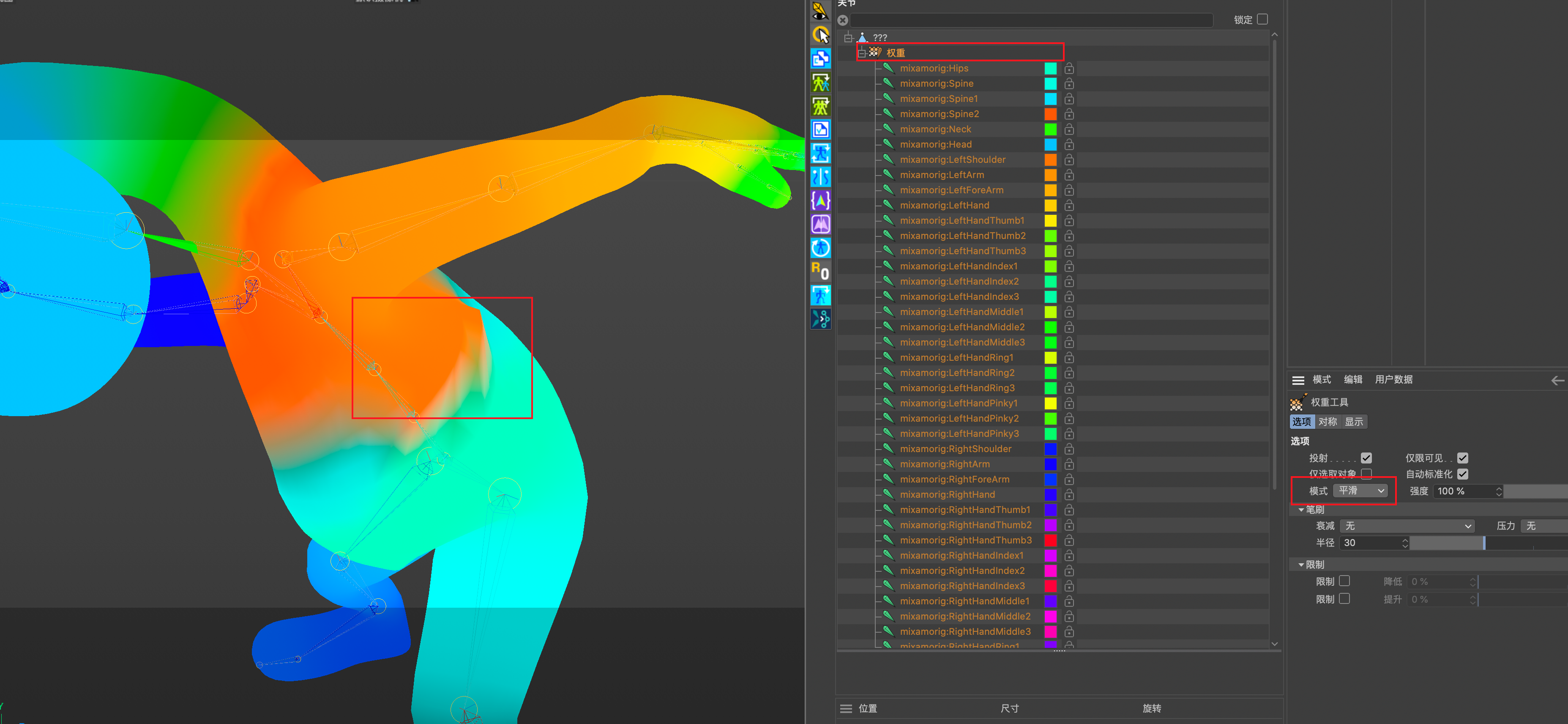Disable the 自动标准化 checkbox
This screenshot has height=724, width=1568.
coord(1463,474)
